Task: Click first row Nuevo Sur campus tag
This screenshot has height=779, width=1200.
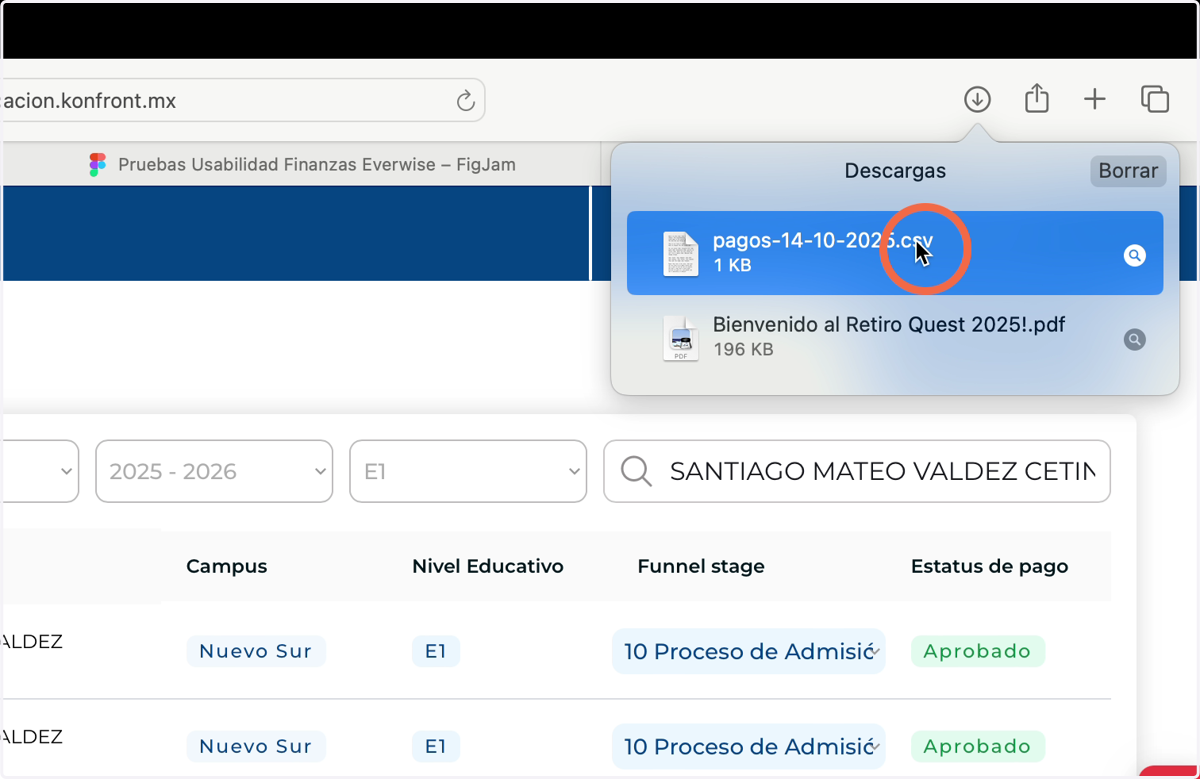Action: point(256,651)
